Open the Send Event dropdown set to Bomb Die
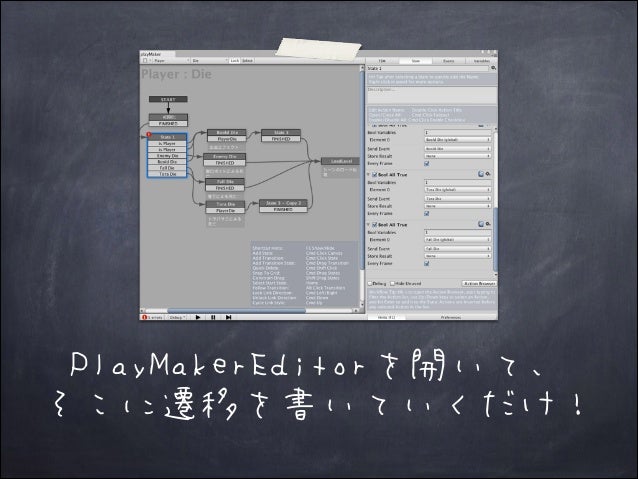The height and width of the screenshot is (479, 638). coord(457,149)
